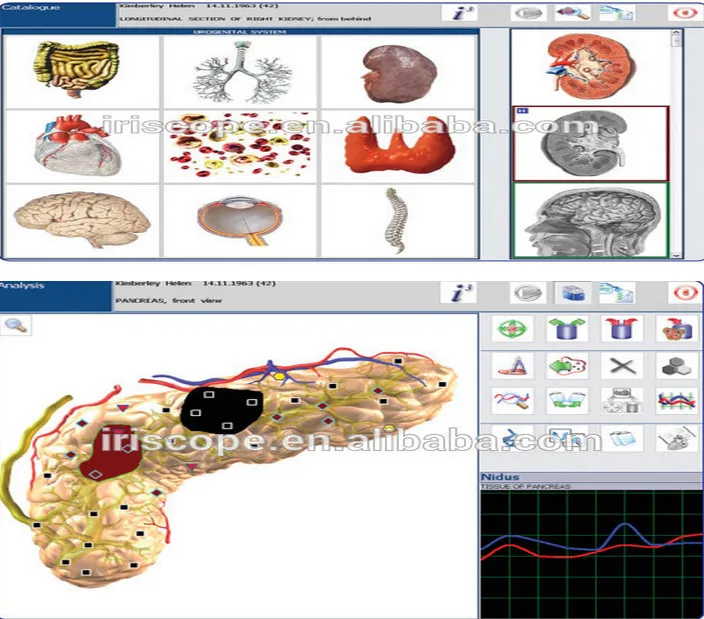Select the bronchial tree thumbnail
The width and height of the screenshot is (704, 619).
coord(241,71)
